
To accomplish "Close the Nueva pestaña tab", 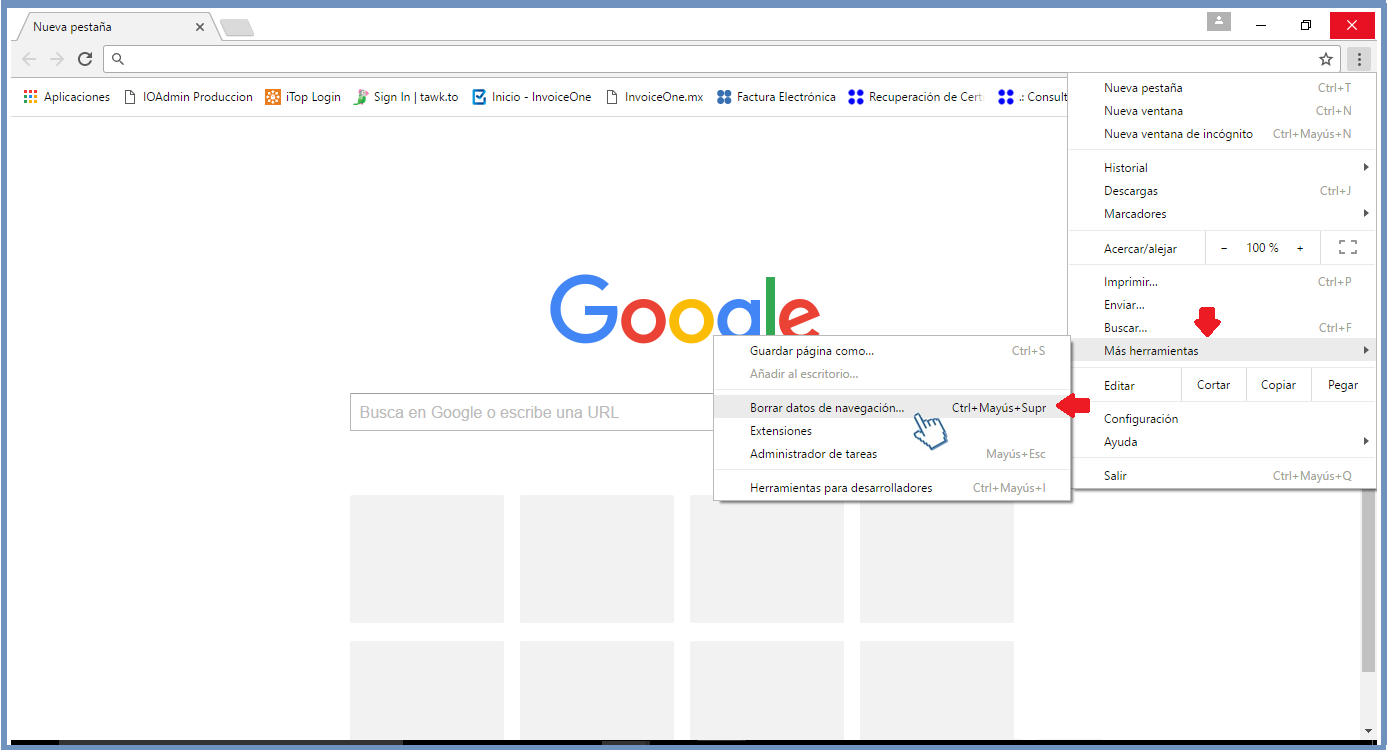I will pos(200,27).
